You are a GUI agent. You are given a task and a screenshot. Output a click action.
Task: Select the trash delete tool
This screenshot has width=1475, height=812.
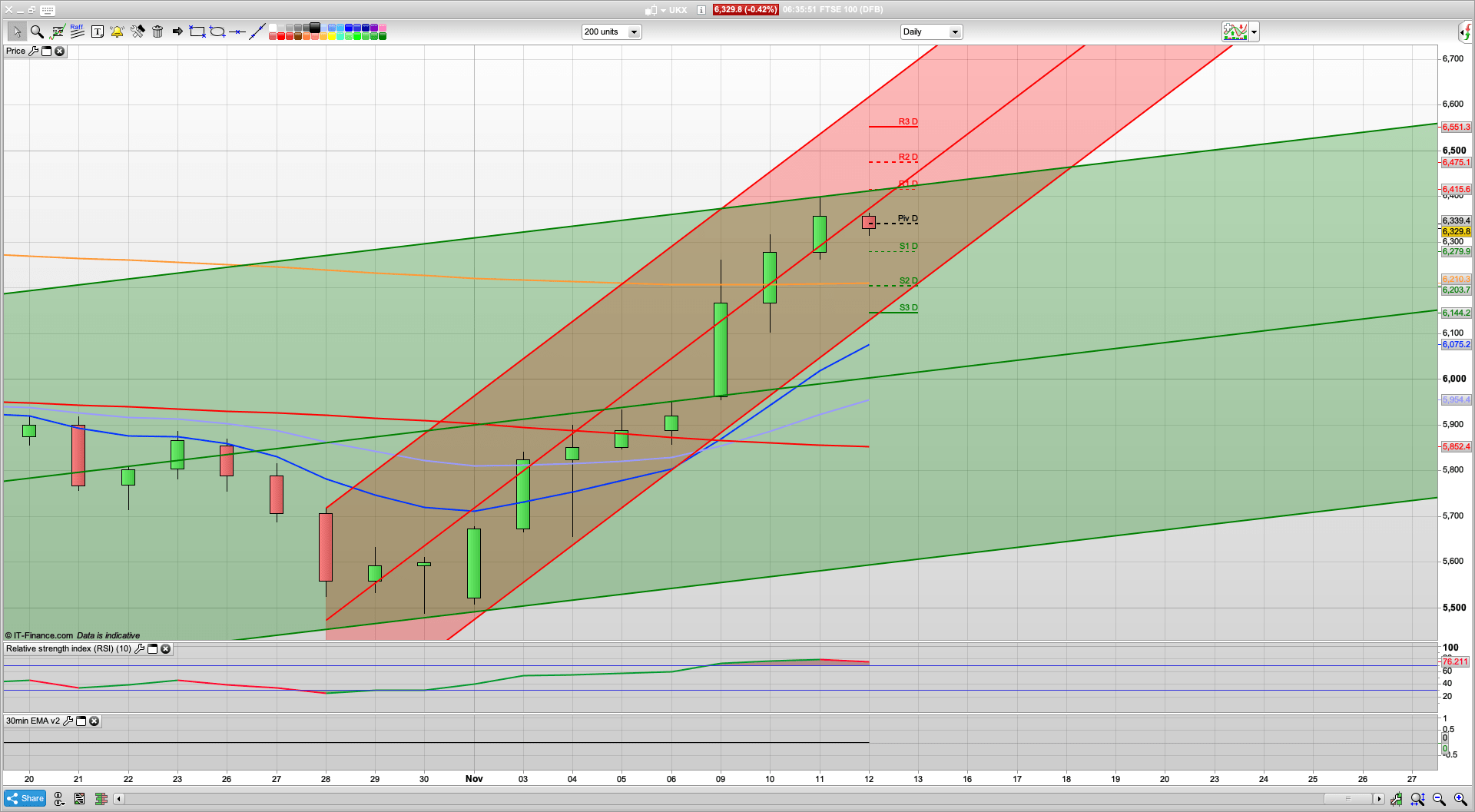[x=157, y=31]
